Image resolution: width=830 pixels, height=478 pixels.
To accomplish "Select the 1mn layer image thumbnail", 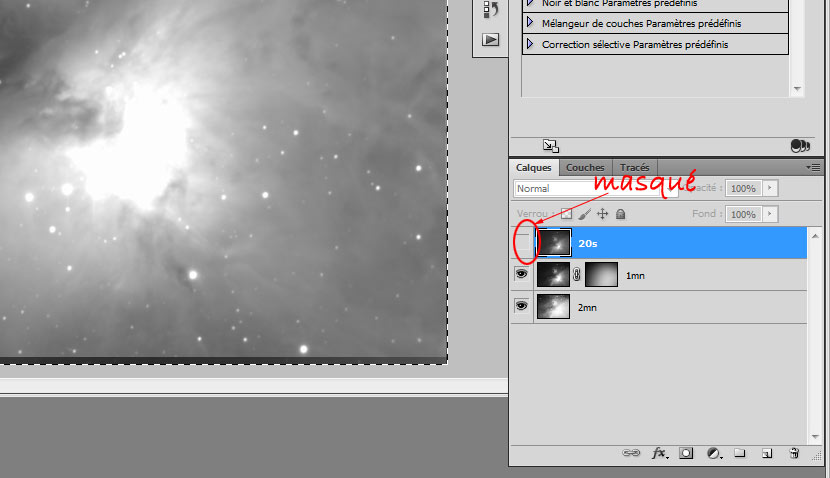I will tap(553, 275).
